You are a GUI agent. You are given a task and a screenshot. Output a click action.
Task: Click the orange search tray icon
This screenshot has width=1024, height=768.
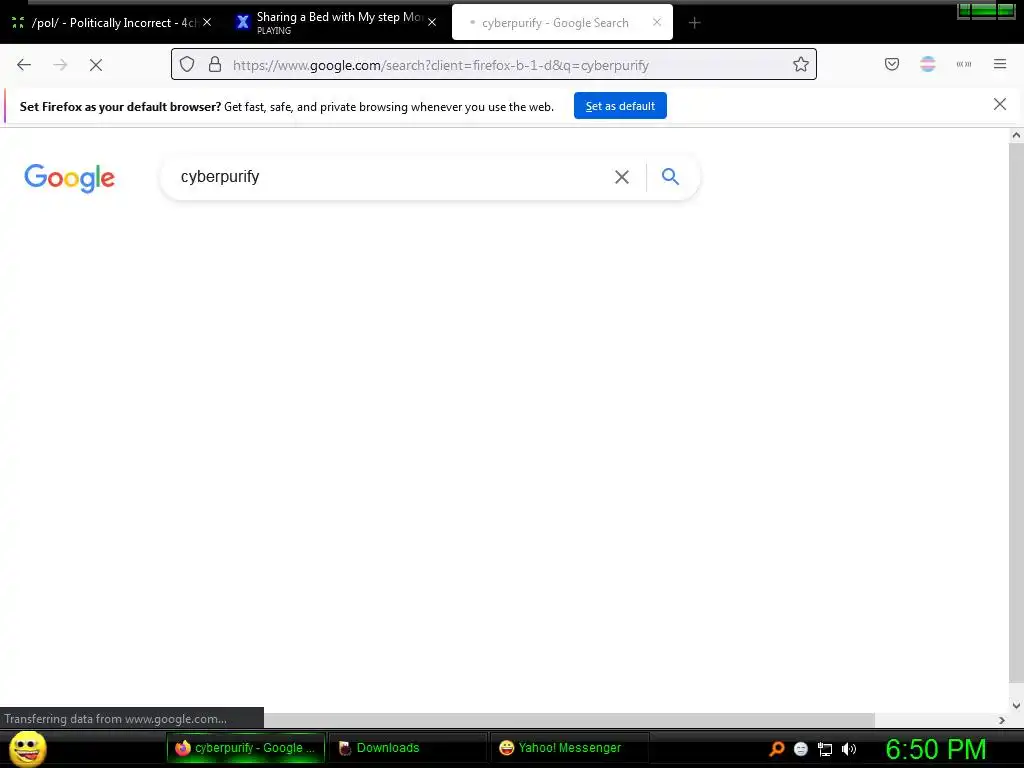click(776, 749)
